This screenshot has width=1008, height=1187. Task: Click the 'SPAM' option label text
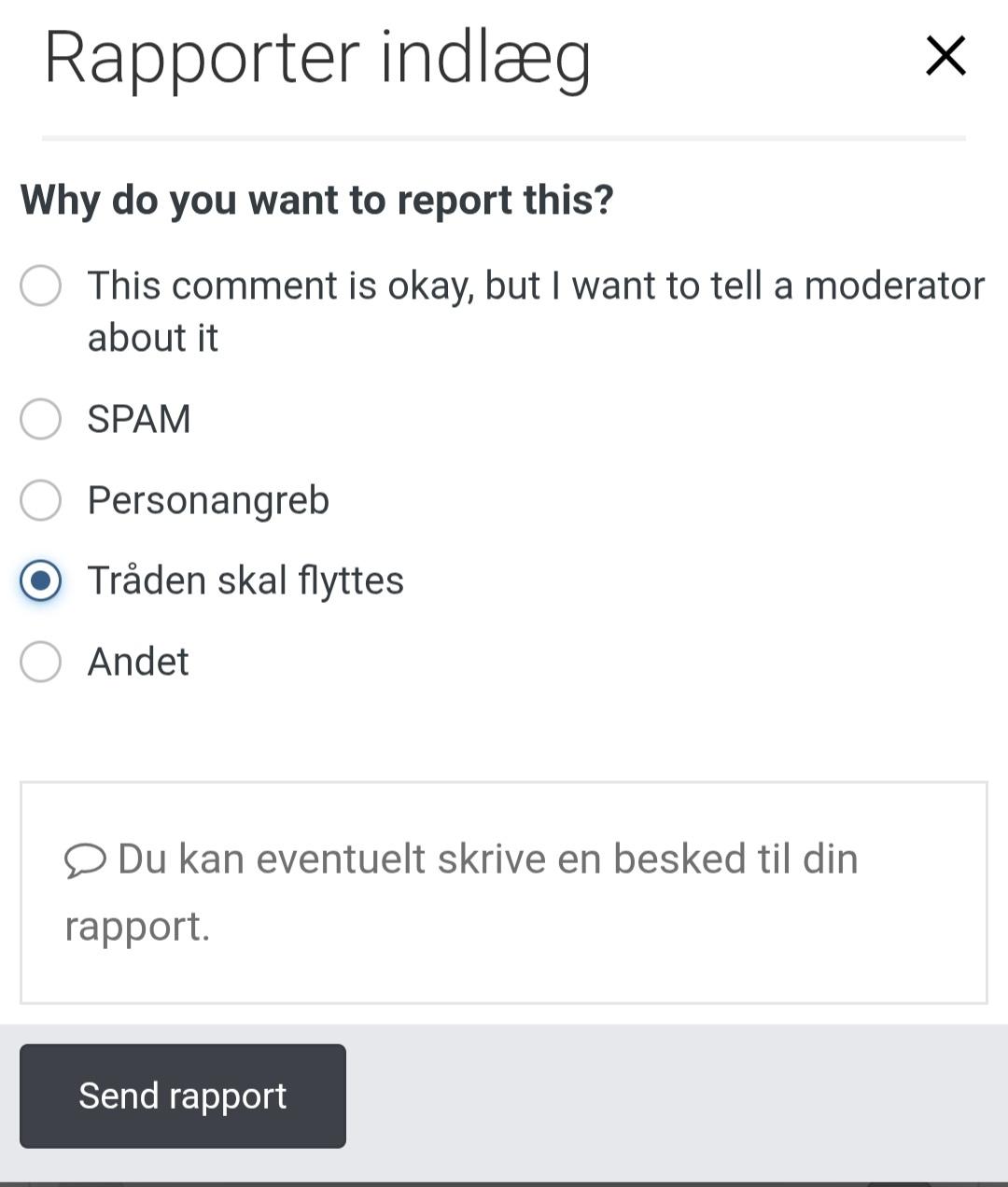pos(139,419)
